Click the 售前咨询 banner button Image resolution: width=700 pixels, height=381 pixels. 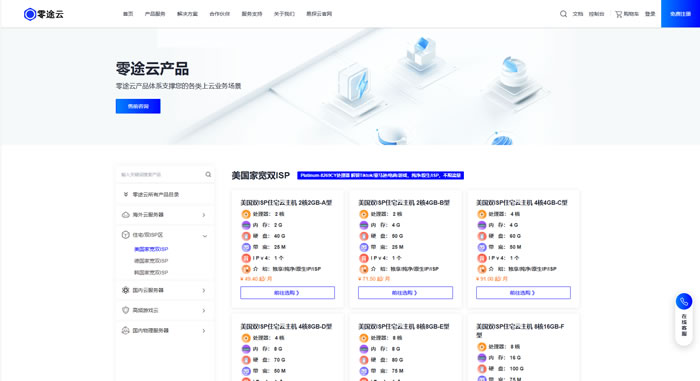[x=138, y=106]
